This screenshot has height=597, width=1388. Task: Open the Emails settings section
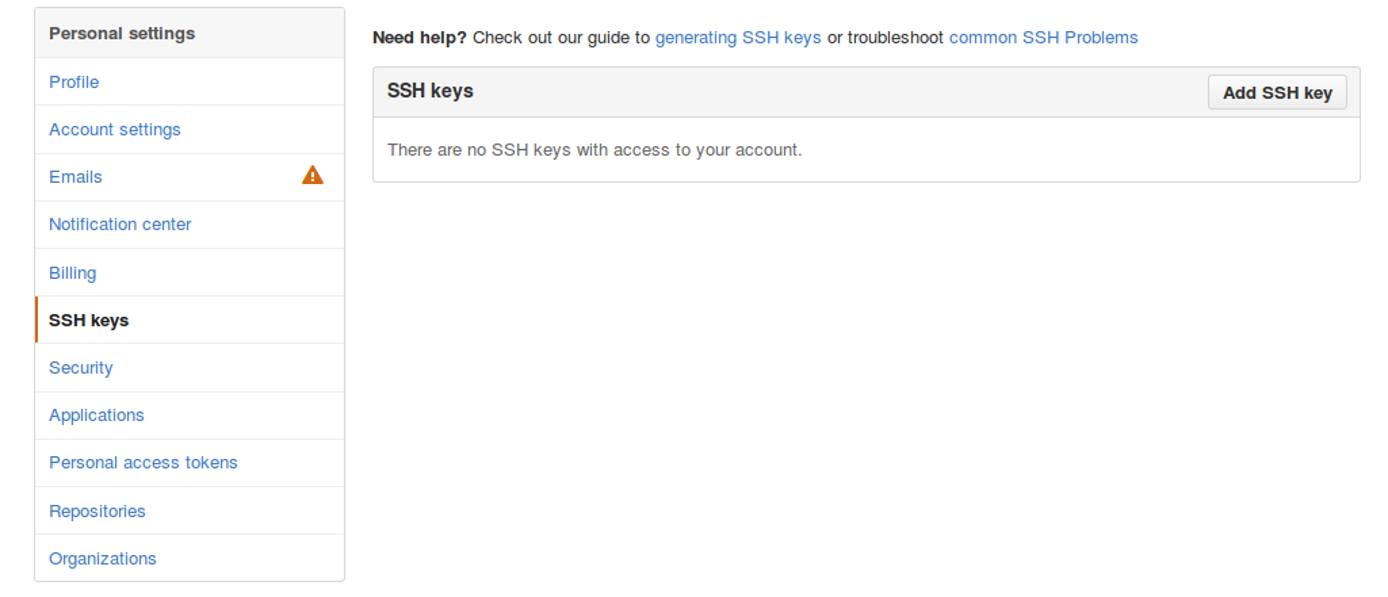click(74, 177)
